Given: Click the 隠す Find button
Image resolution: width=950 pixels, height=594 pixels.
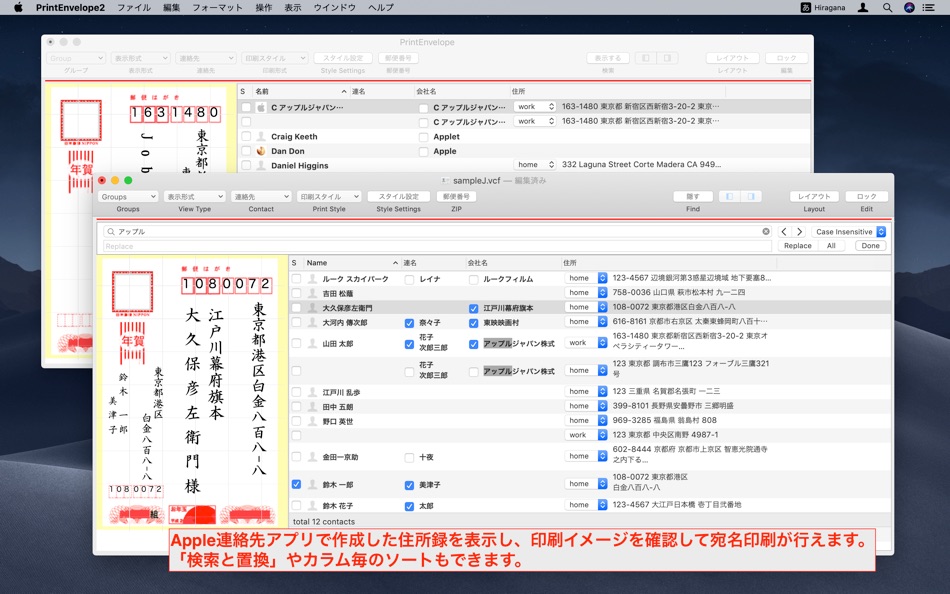Looking at the screenshot, I should coord(693,196).
